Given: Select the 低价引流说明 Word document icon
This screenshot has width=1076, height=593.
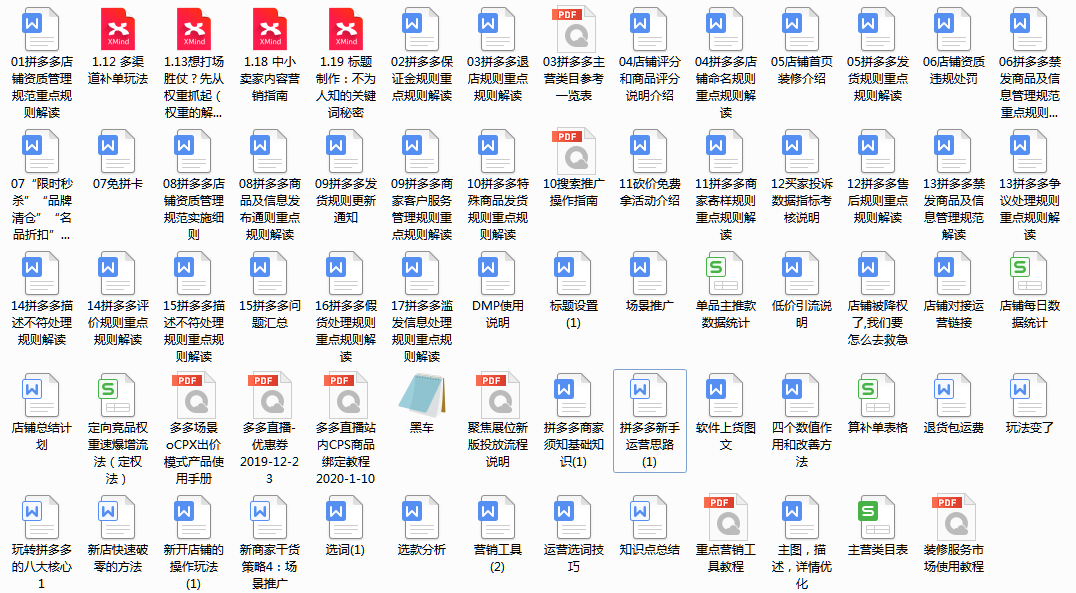Looking at the screenshot, I should point(802,273).
